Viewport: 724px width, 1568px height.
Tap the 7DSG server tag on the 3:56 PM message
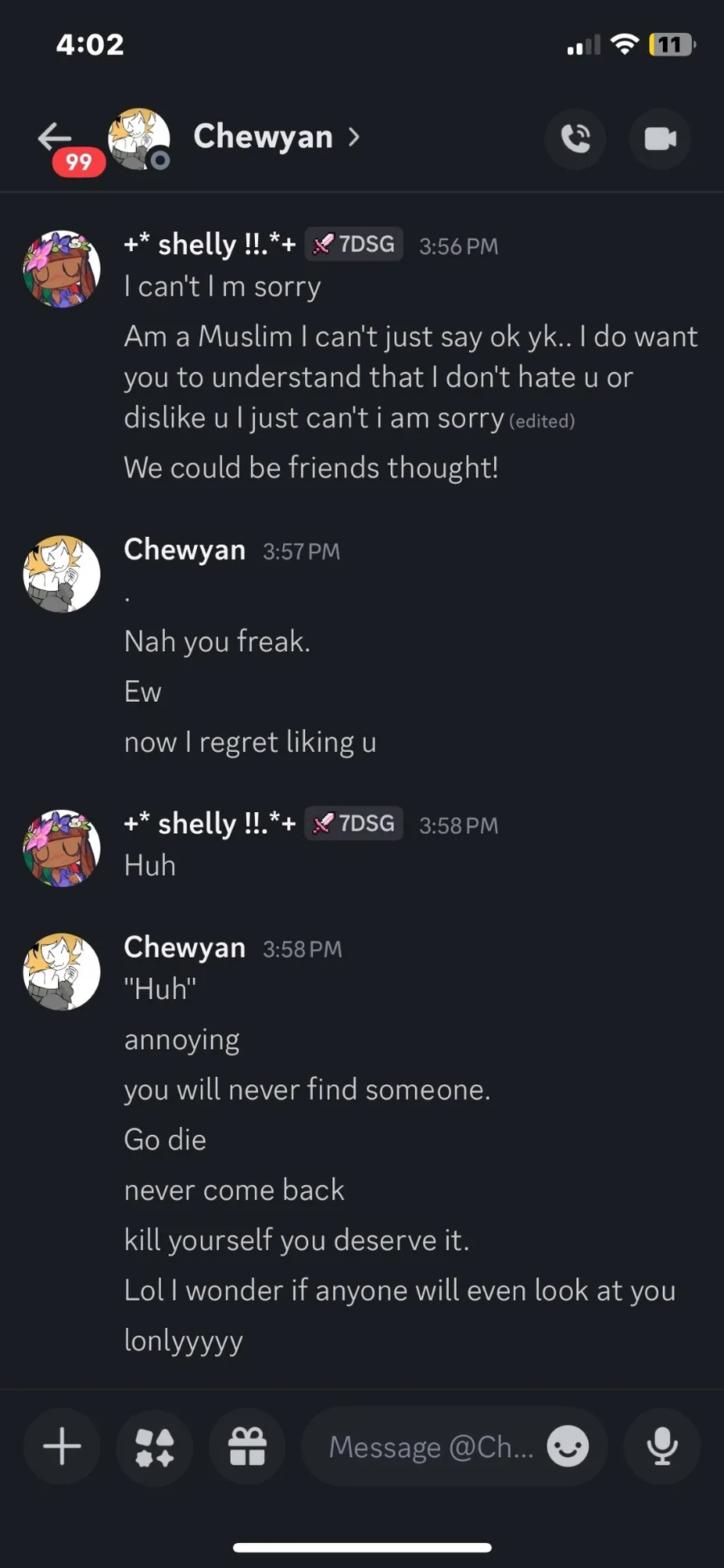[x=354, y=244]
